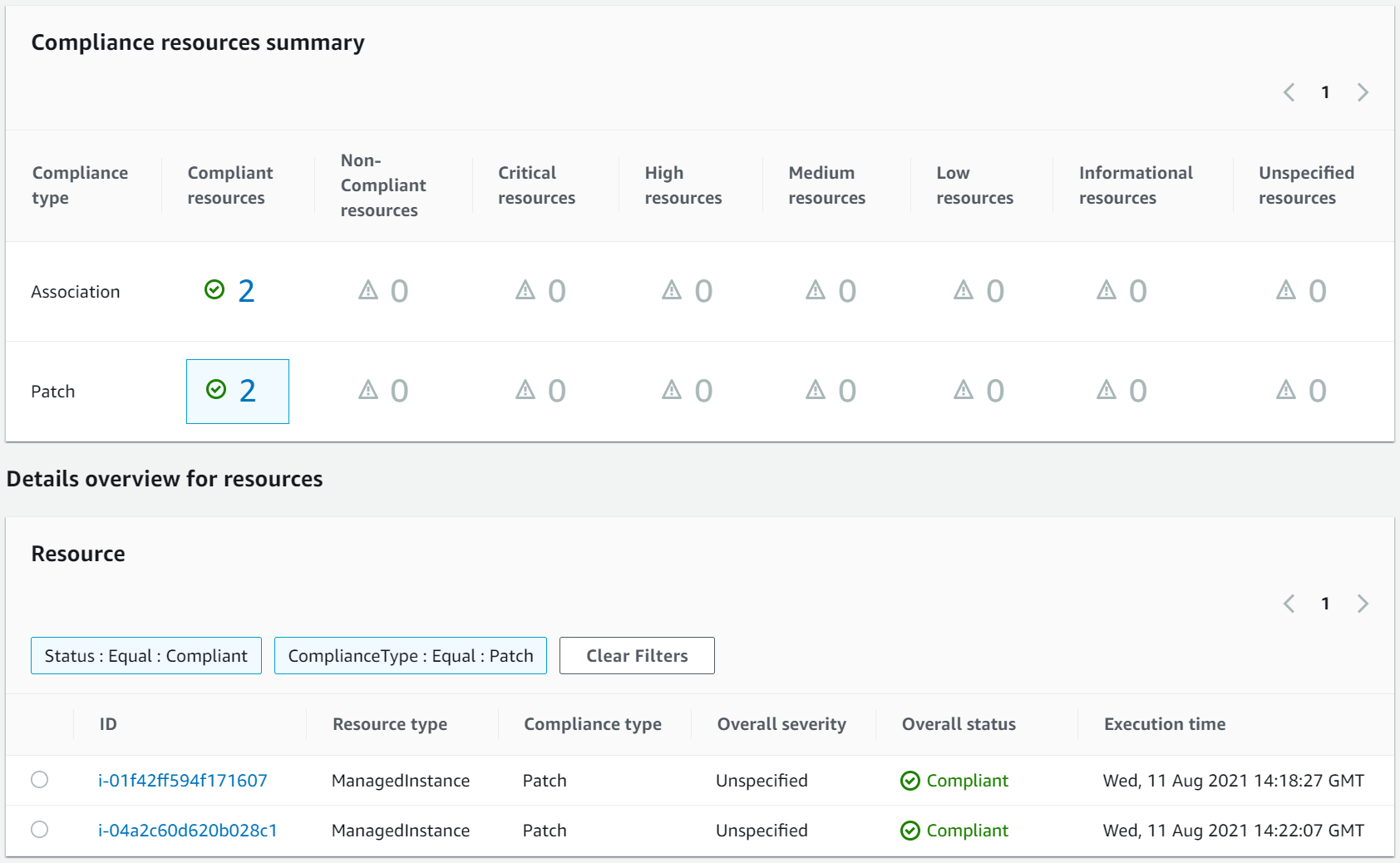Click Compliant status text for i-04a2c60d620b028c1
This screenshot has height=863, width=1400.
[x=967, y=831]
